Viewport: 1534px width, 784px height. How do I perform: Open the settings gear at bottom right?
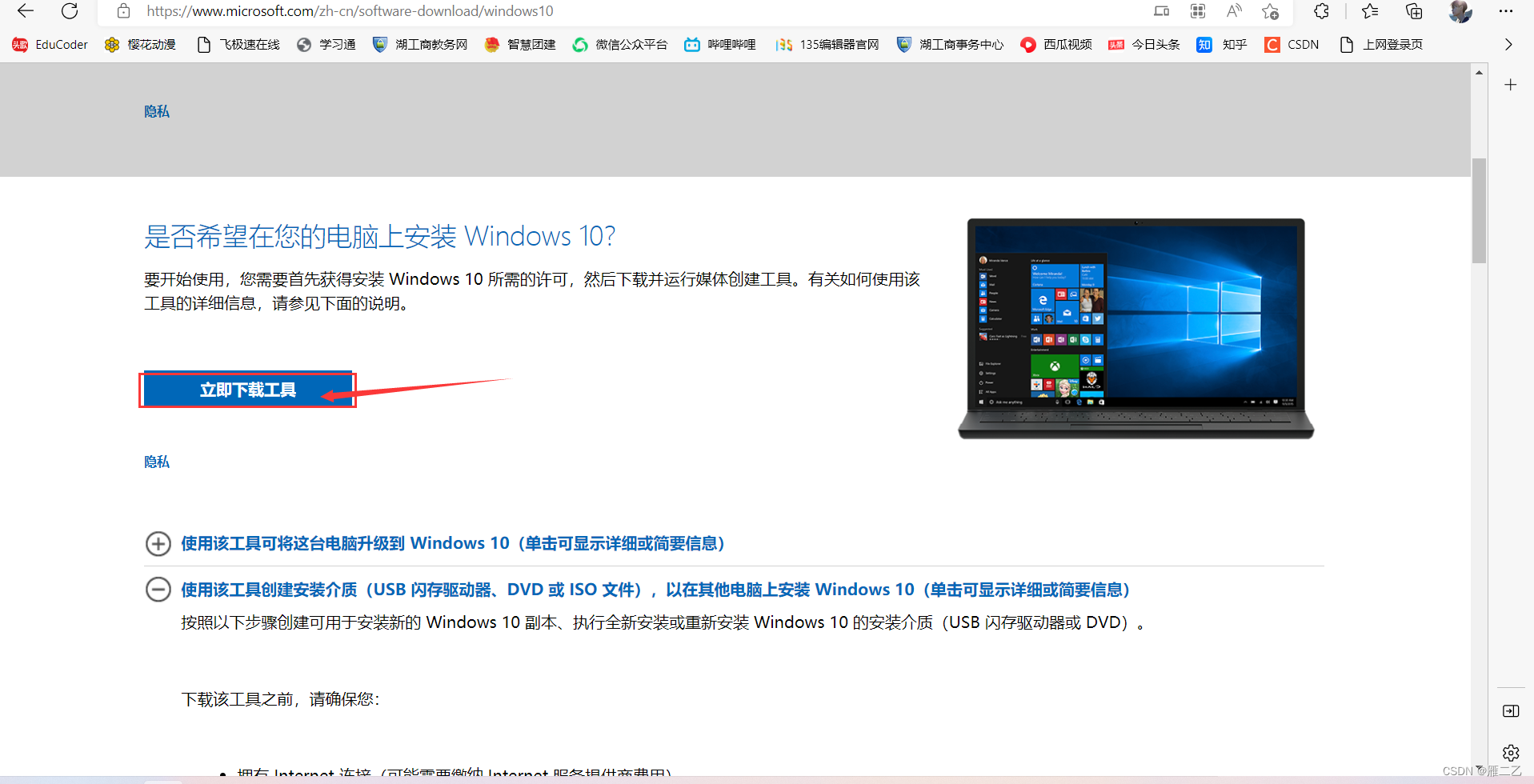pos(1511,753)
